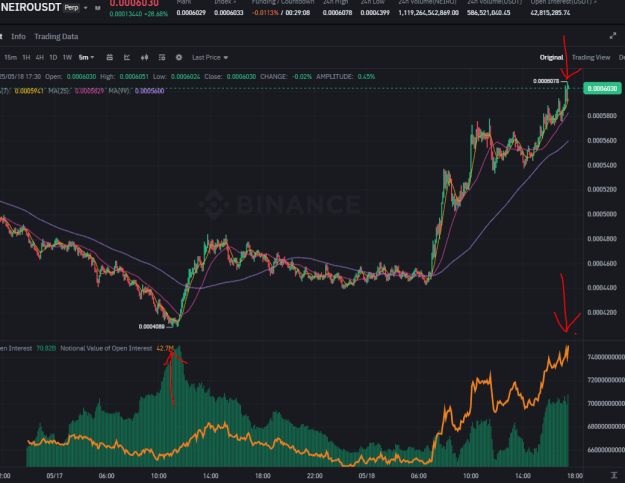Click the 24h Low value 0.0004399
Image resolution: width=625 pixels, height=483 pixels.
click(375, 13)
